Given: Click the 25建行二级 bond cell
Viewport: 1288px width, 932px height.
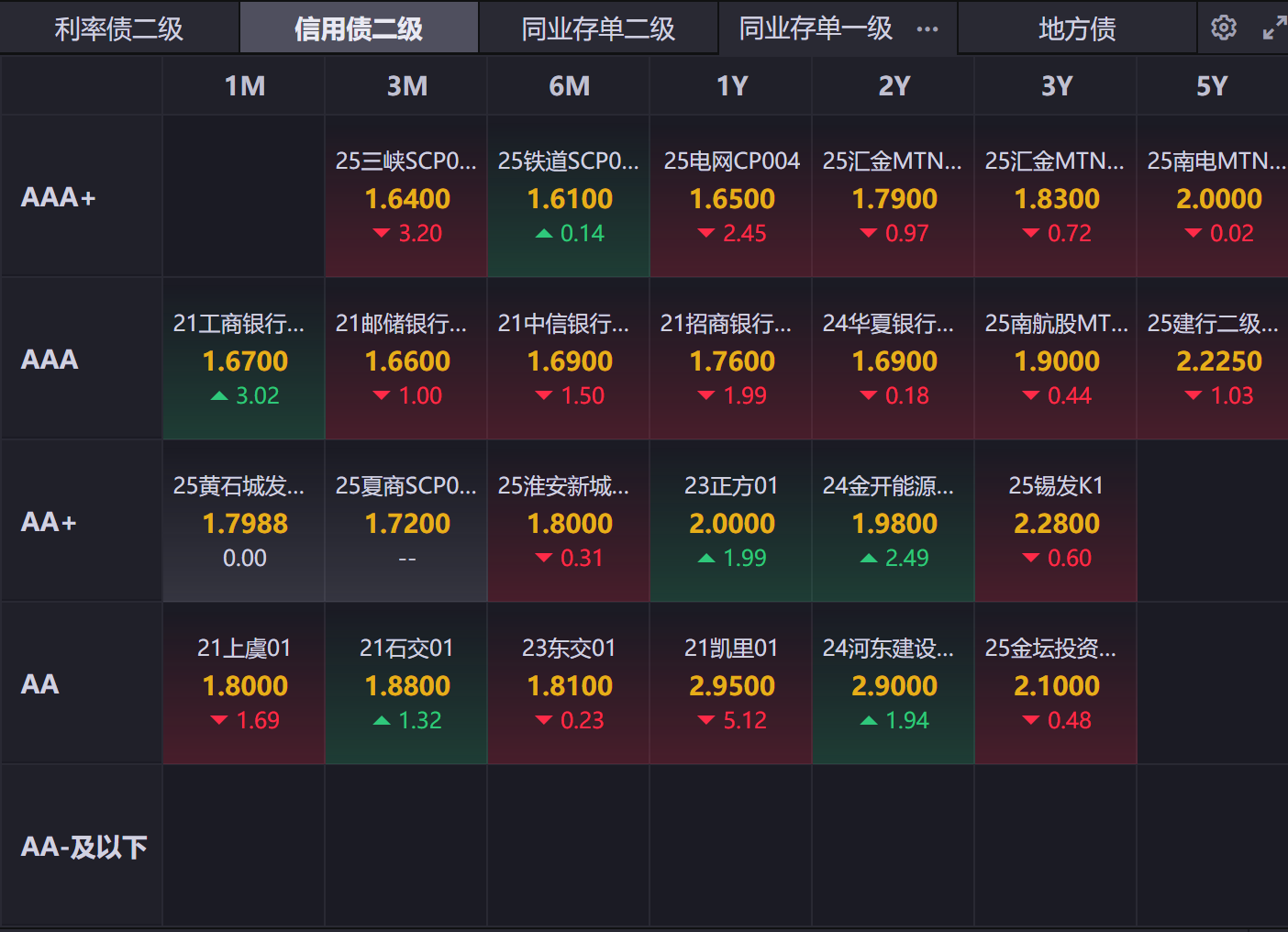Looking at the screenshot, I should tap(1213, 360).
